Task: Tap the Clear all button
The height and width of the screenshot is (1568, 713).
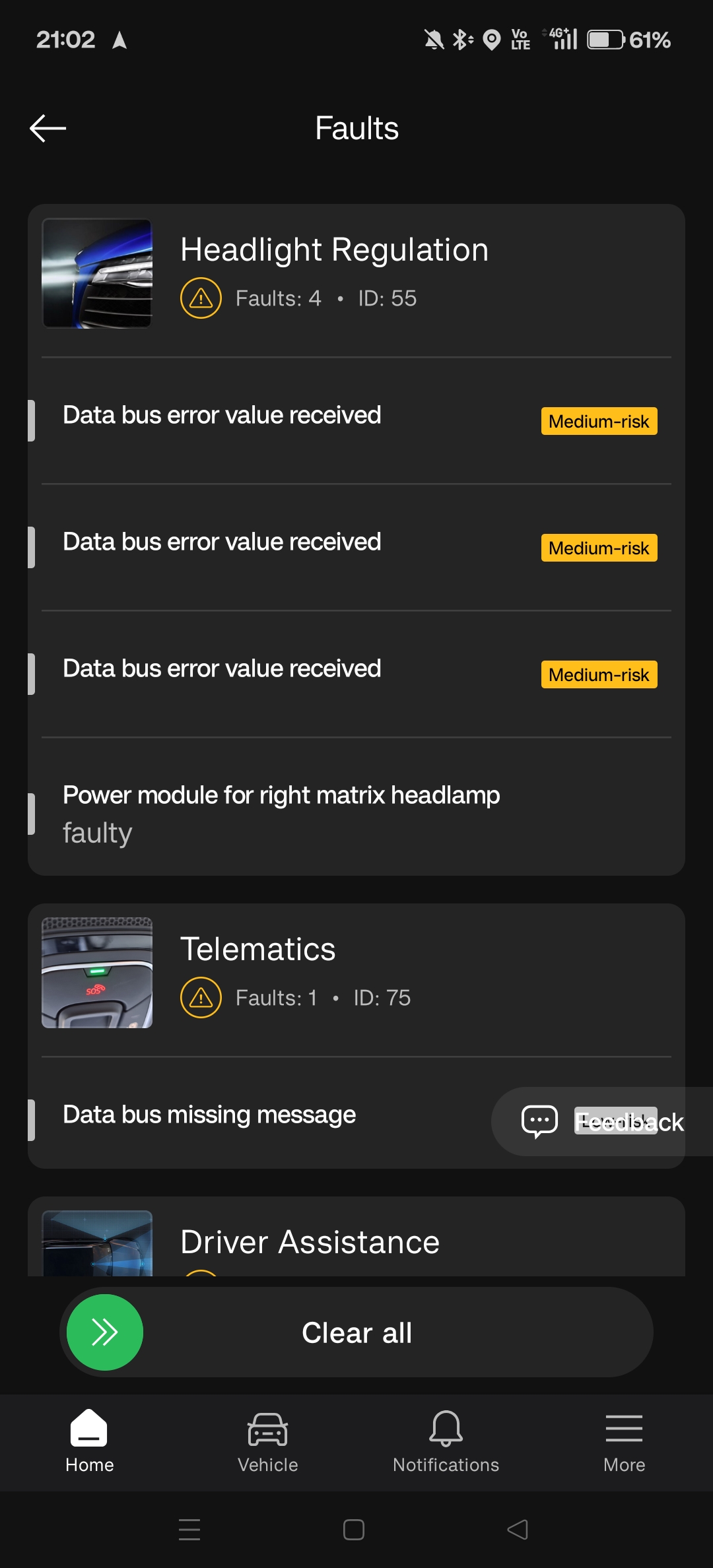Action: point(356,1332)
